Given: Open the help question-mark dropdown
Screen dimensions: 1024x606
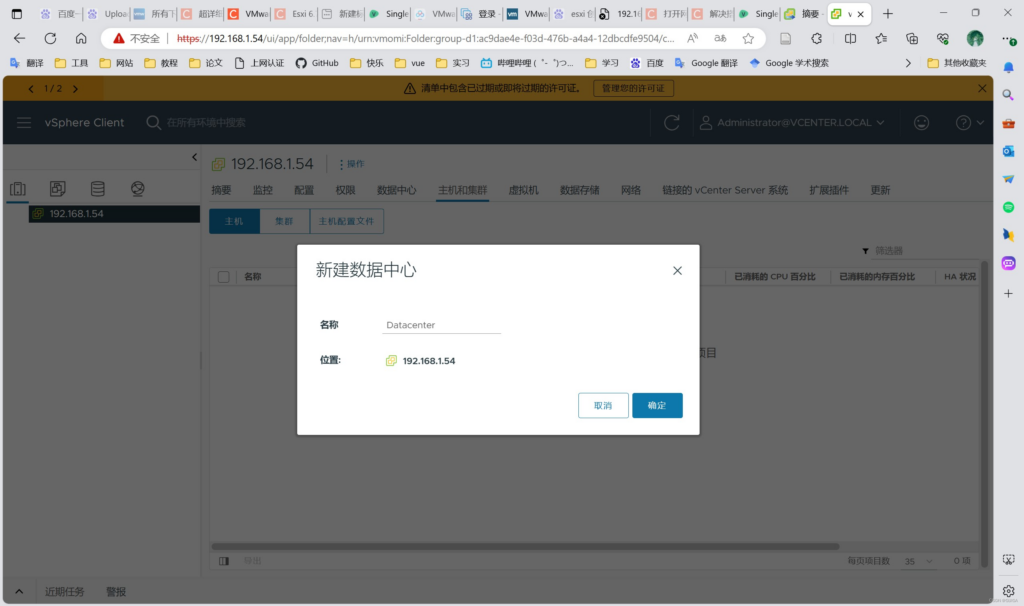Looking at the screenshot, I should [968, 122].
